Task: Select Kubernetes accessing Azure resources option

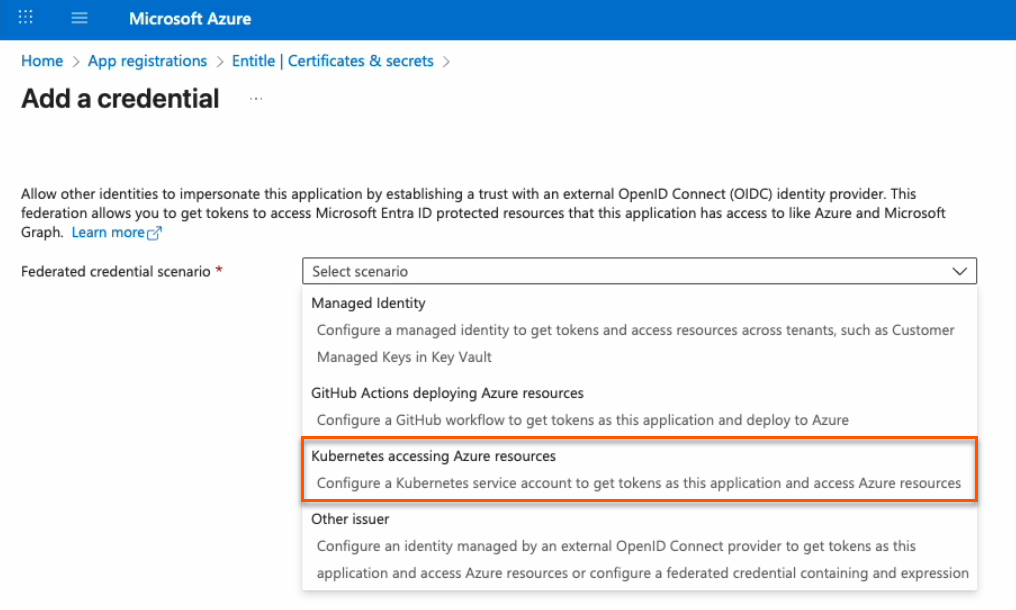Action: pyautogui.click(x=639, y=469)
